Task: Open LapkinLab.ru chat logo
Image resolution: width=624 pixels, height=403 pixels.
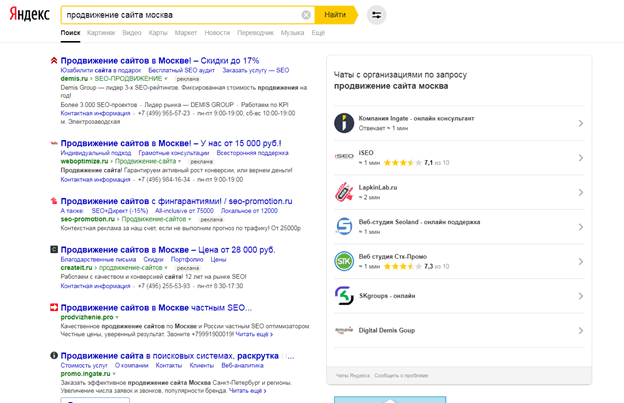Action: tap(344, 192)
